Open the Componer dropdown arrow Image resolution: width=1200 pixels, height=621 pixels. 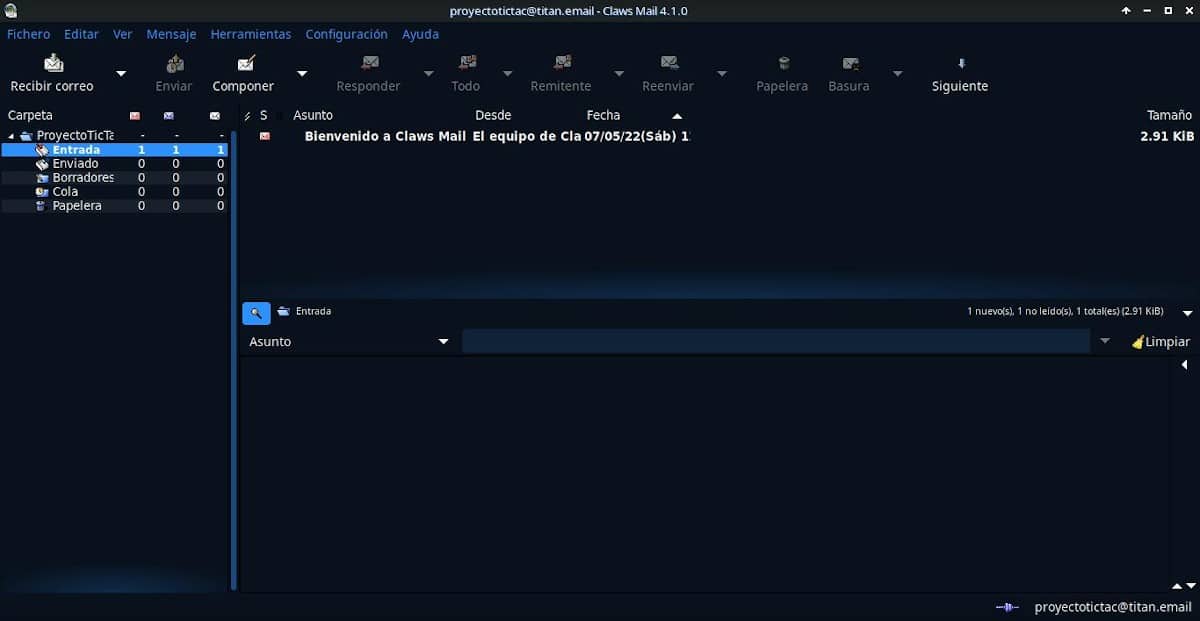pyautogui.click(x=302, y=73)
